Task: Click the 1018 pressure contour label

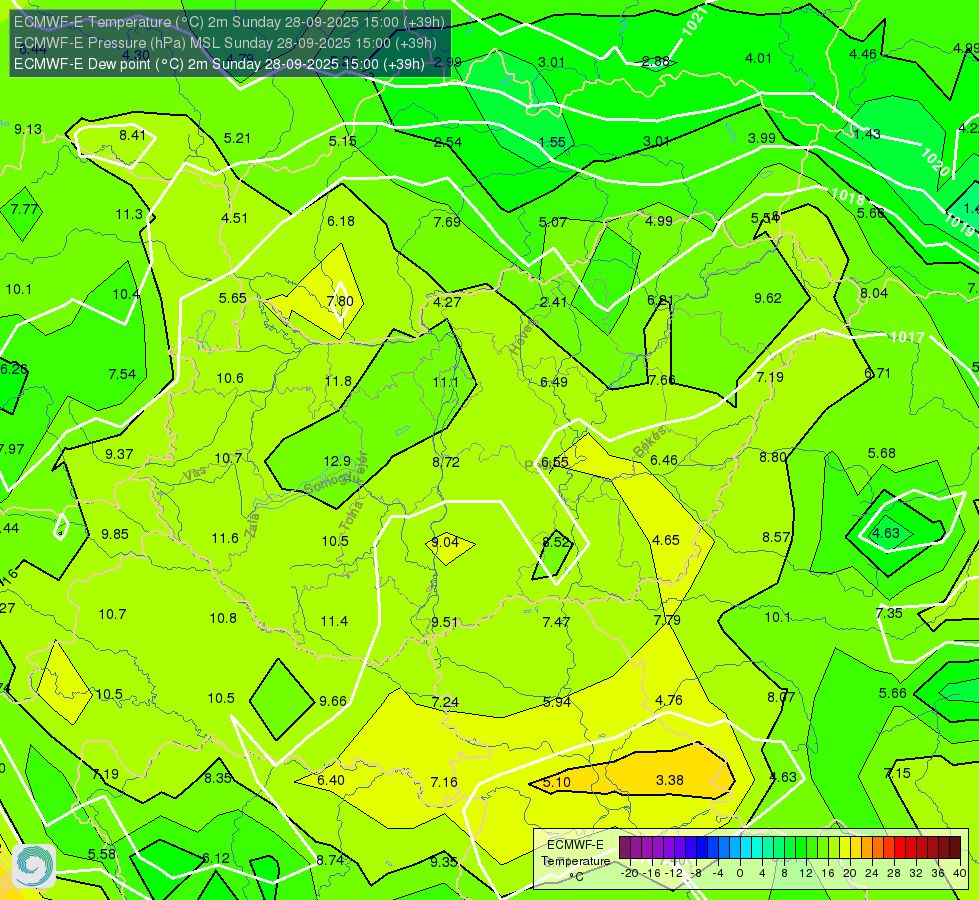Action: point(848,196)
